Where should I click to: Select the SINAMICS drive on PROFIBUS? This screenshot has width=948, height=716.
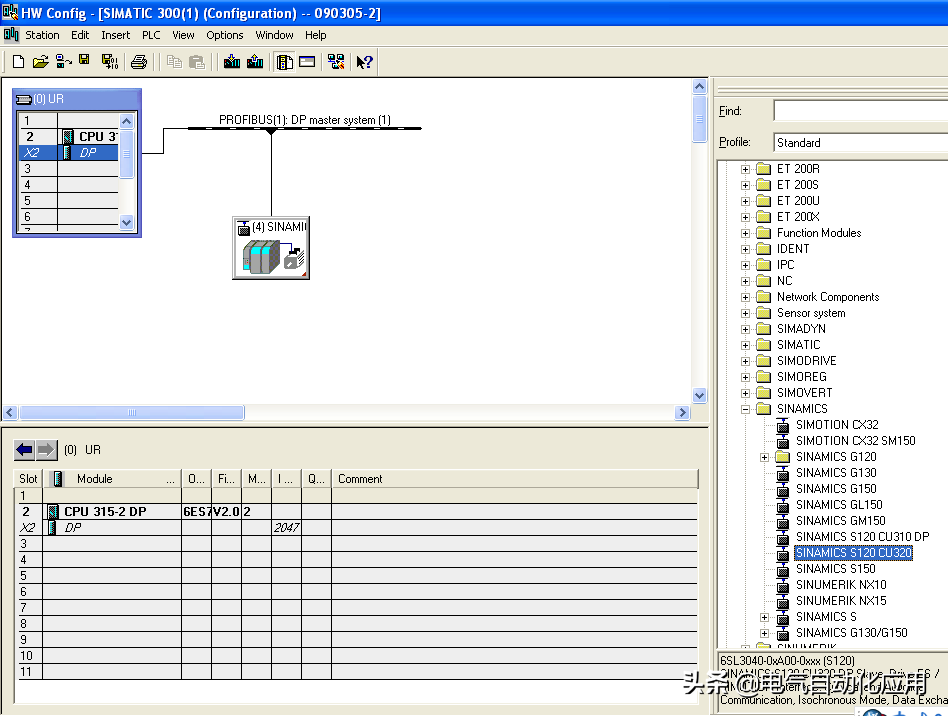(x=271, y=248)
